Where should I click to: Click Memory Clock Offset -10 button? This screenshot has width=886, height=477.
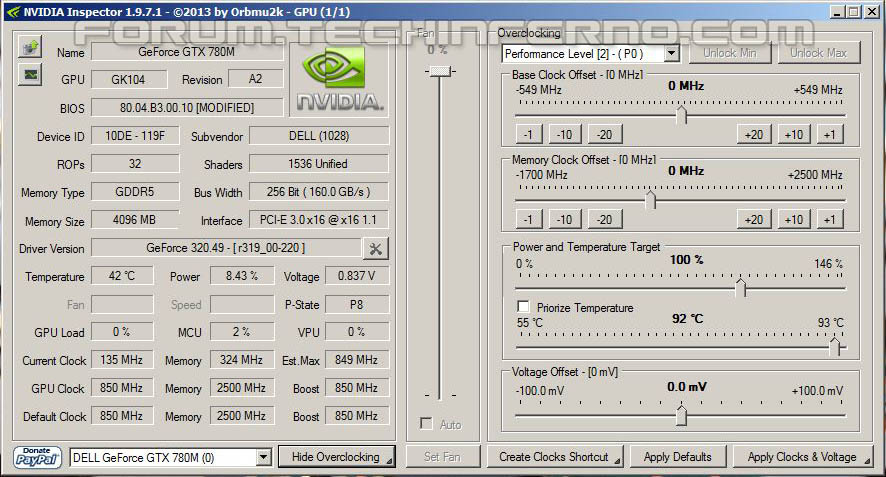[x=564, y=219]
